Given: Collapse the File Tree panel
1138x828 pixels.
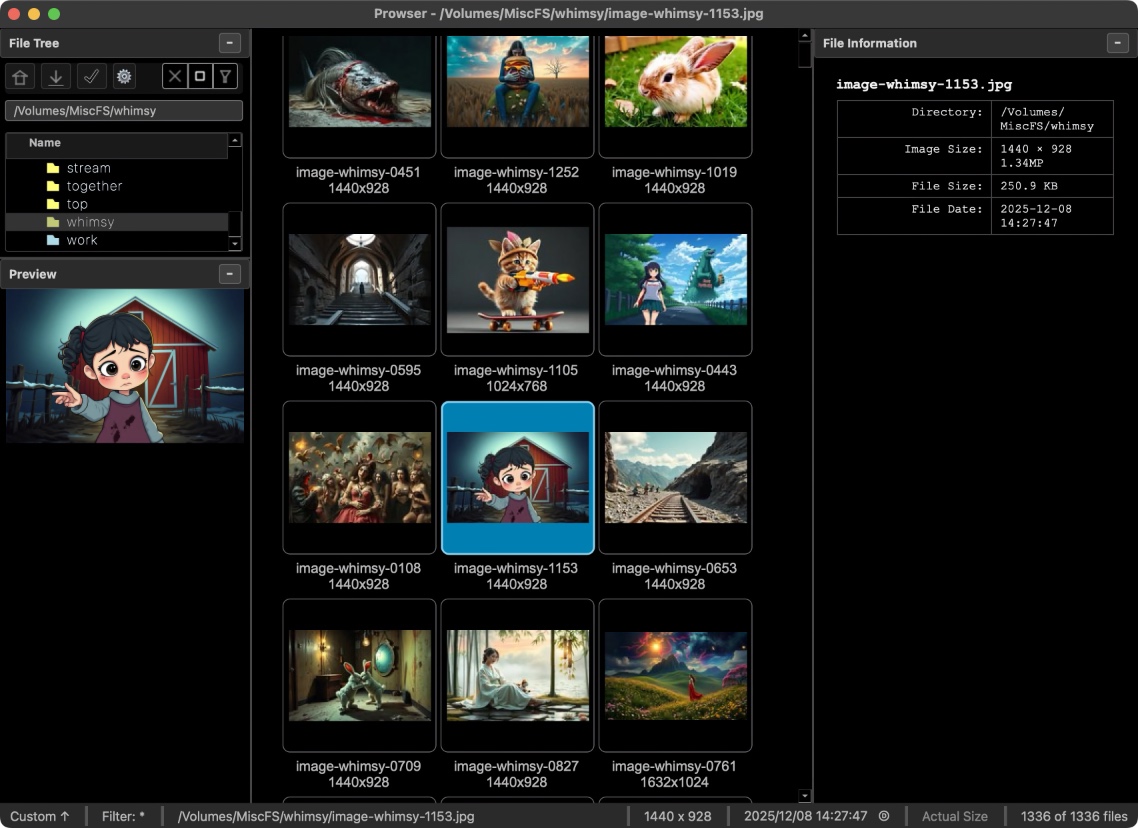Looking at the screenshot, I should point(229,43).
